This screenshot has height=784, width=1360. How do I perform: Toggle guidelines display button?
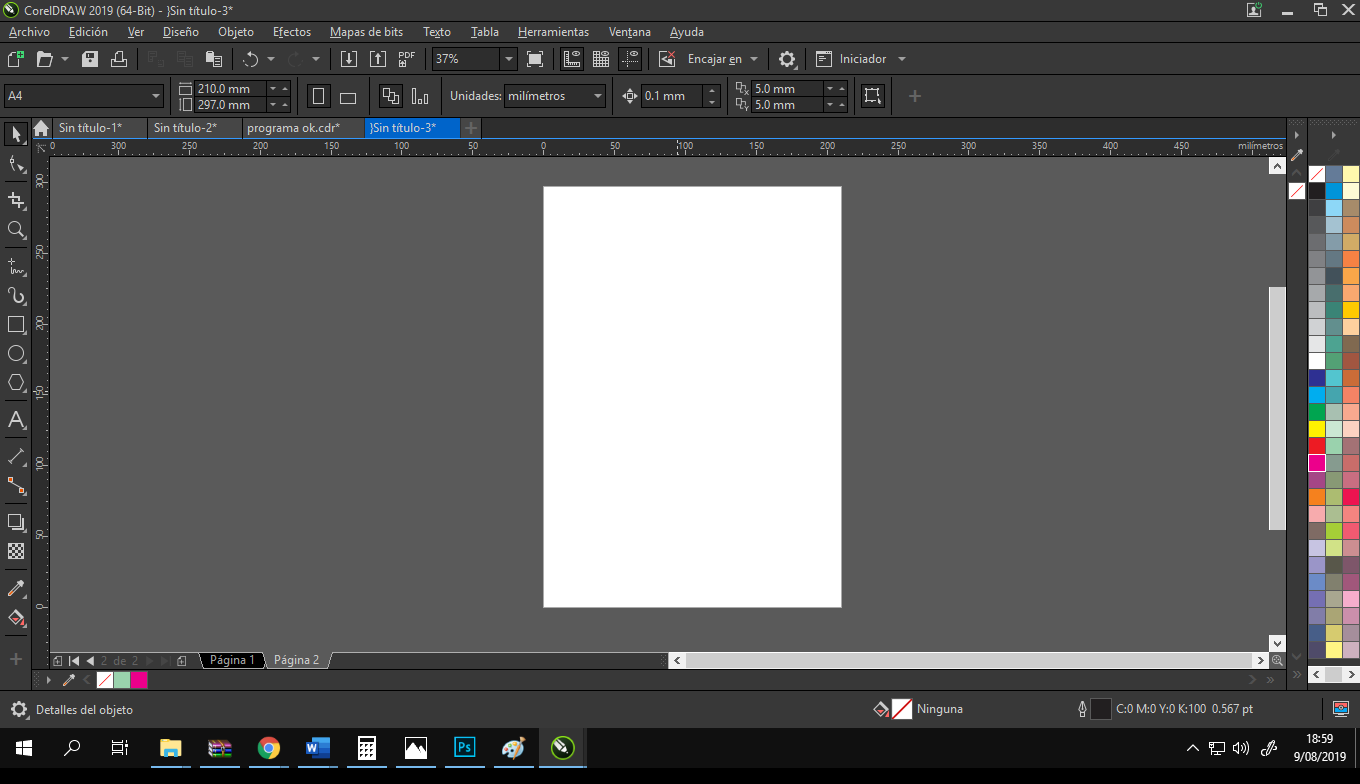[x=630, y=59]
